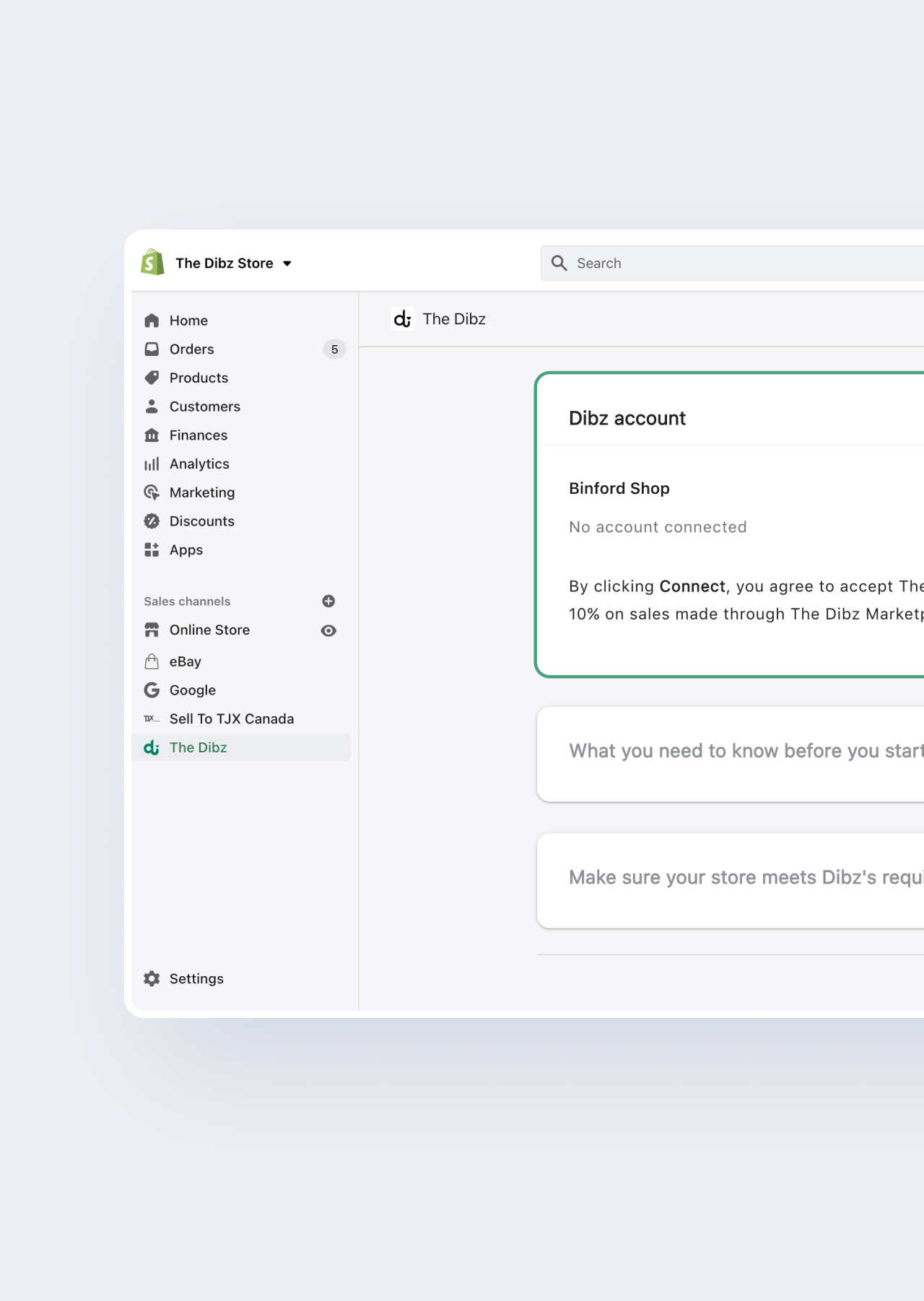Click the Settings gear icon
The image size is (924, 1301).
[152, 979]
